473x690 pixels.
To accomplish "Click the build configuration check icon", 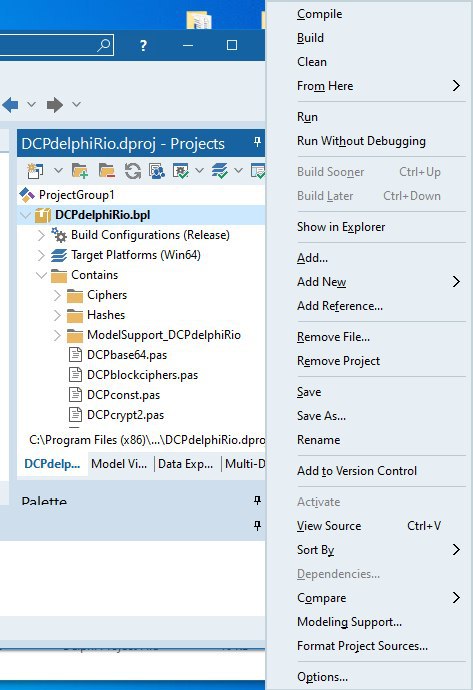I will [x=181, y=171].
